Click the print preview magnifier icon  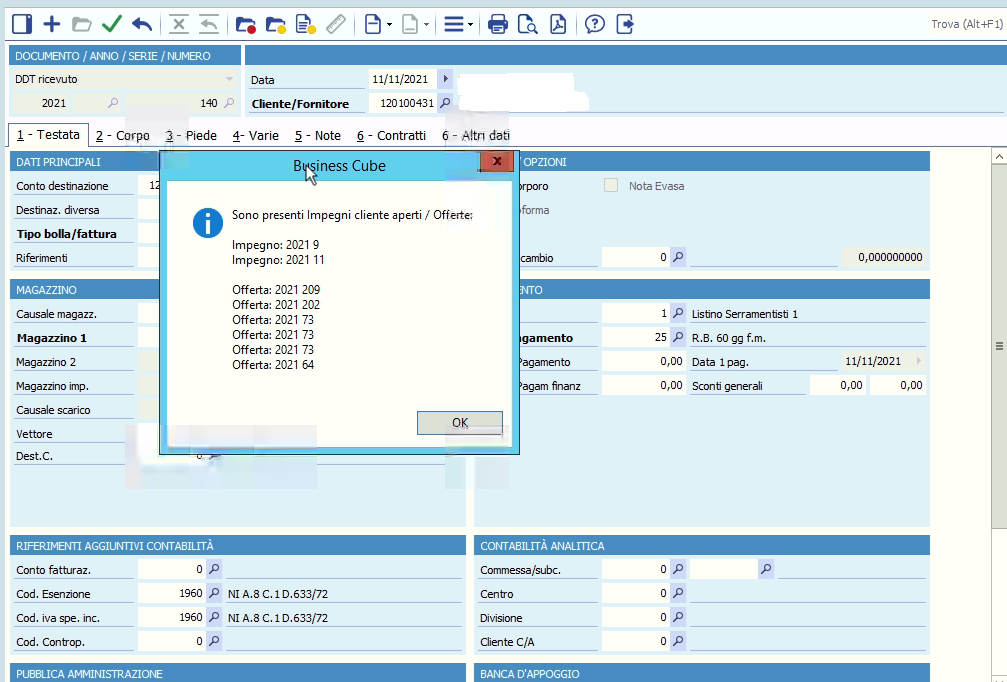click(x=528, y=25)
